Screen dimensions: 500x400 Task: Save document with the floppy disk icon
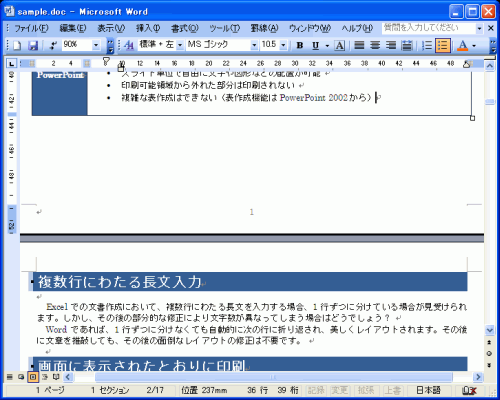coord(33,45)
